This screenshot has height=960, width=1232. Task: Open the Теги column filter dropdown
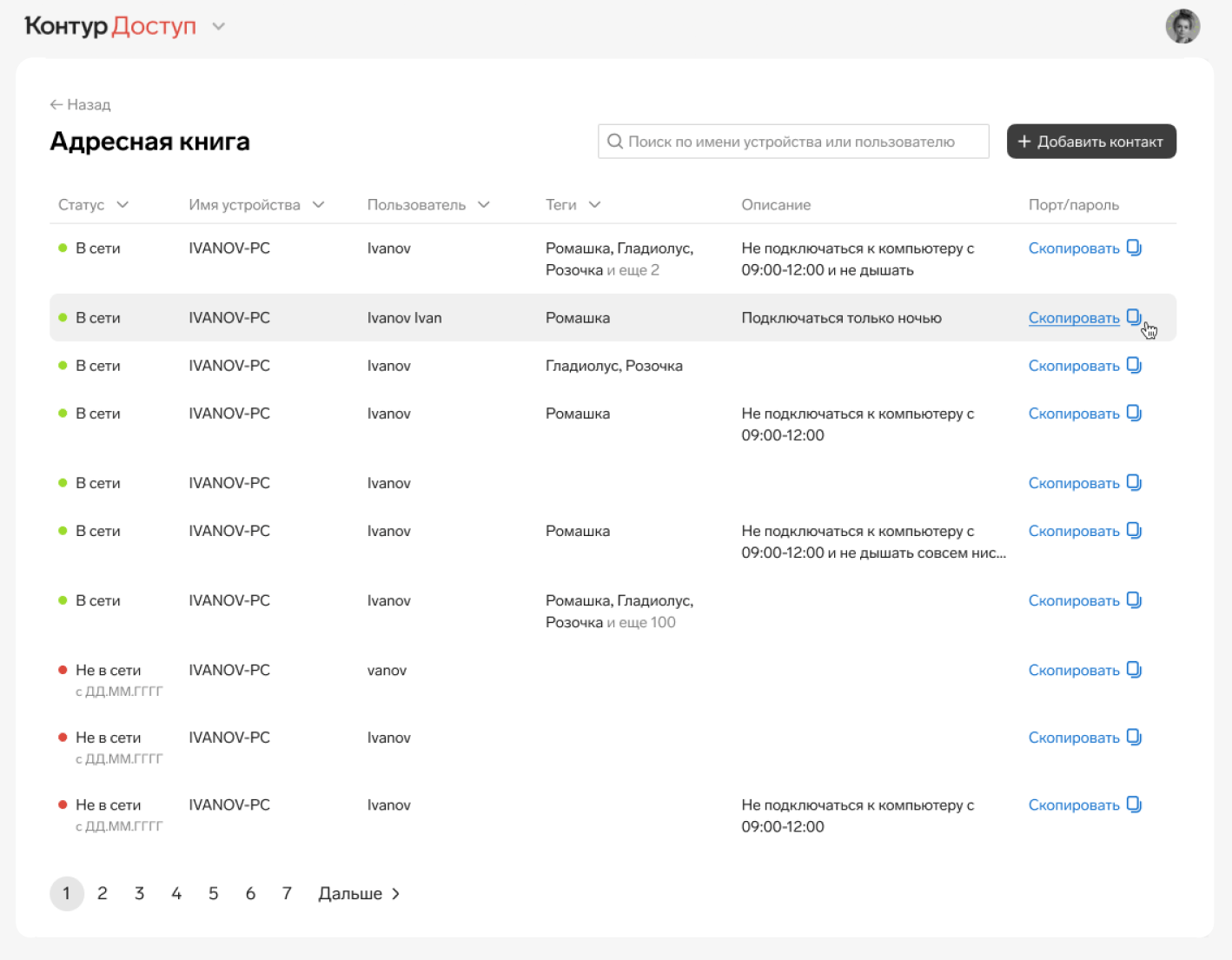594,205
